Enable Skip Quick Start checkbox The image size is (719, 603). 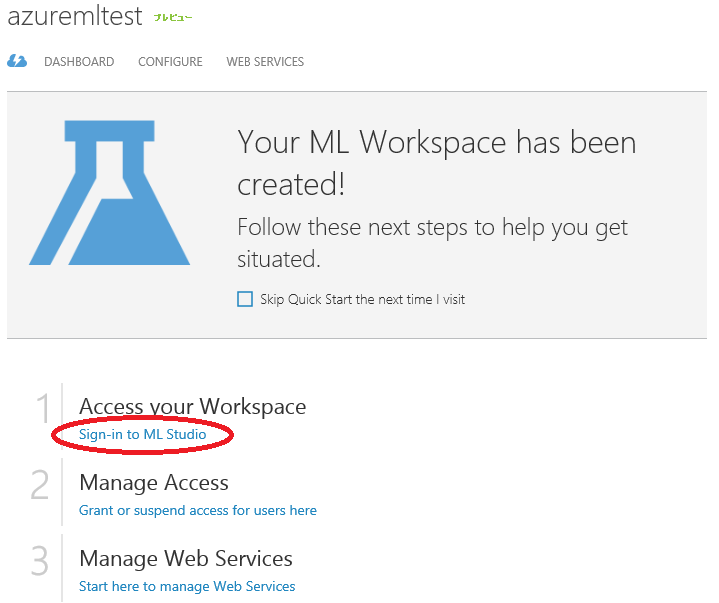click(245, 299)
